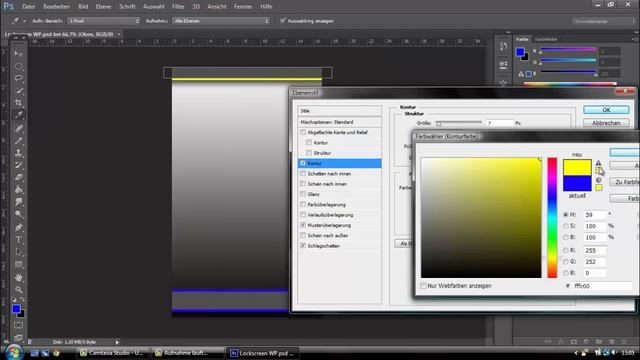Select the Eraser tool
This screenshot has width=640, height=360.
(19, 178)
